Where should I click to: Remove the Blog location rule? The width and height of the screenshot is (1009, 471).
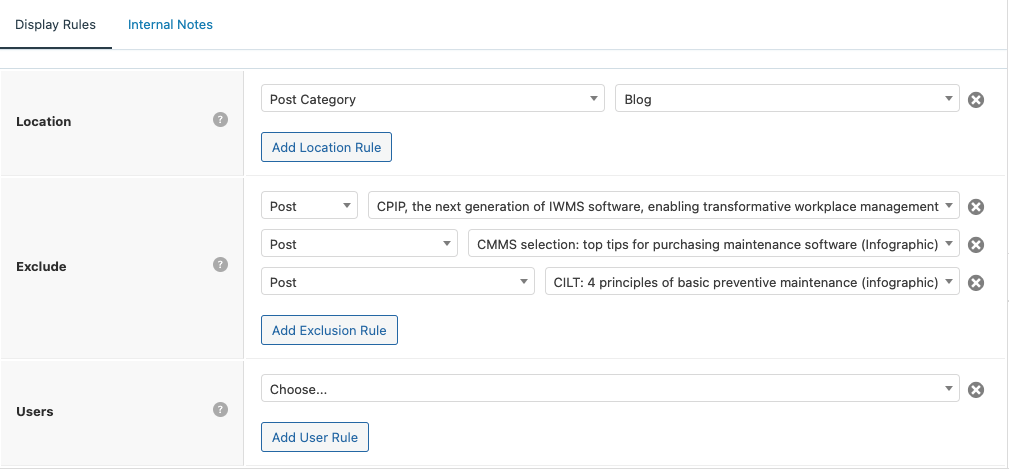click(977, 100)
